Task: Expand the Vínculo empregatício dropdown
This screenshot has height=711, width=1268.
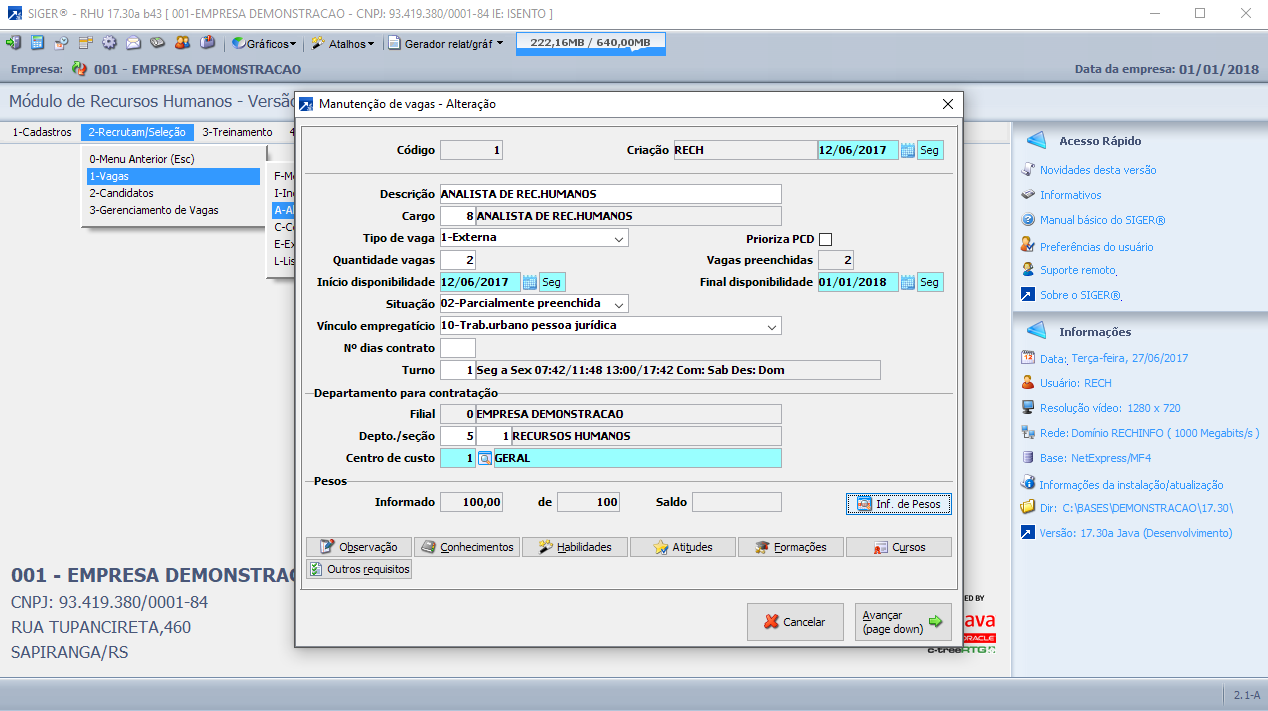Action: (x=771, y=326)
